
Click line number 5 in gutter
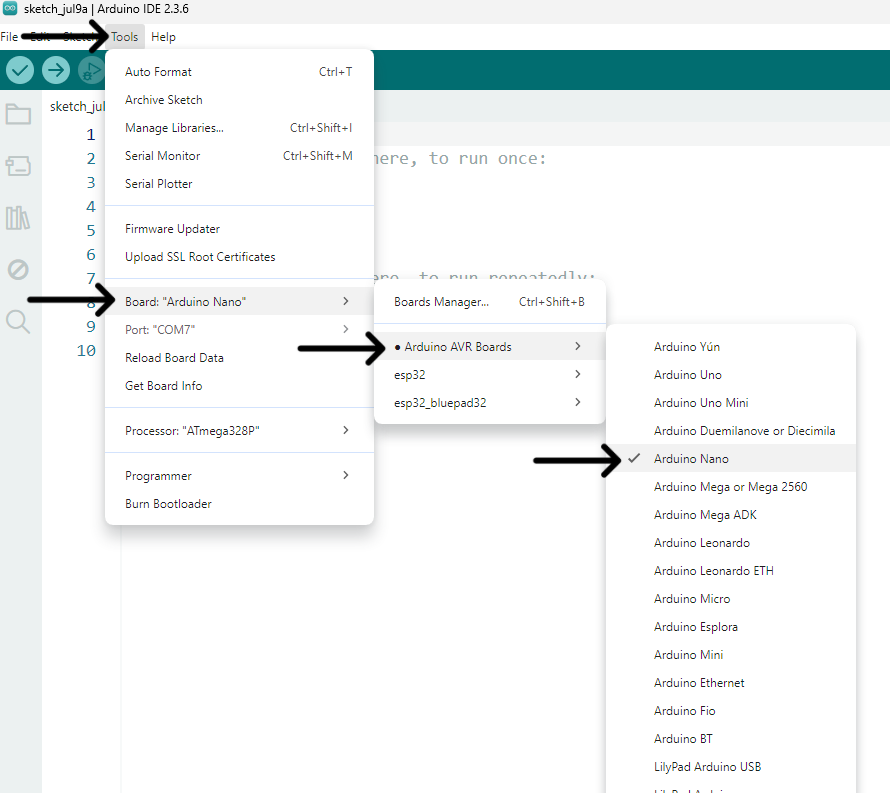91,230
